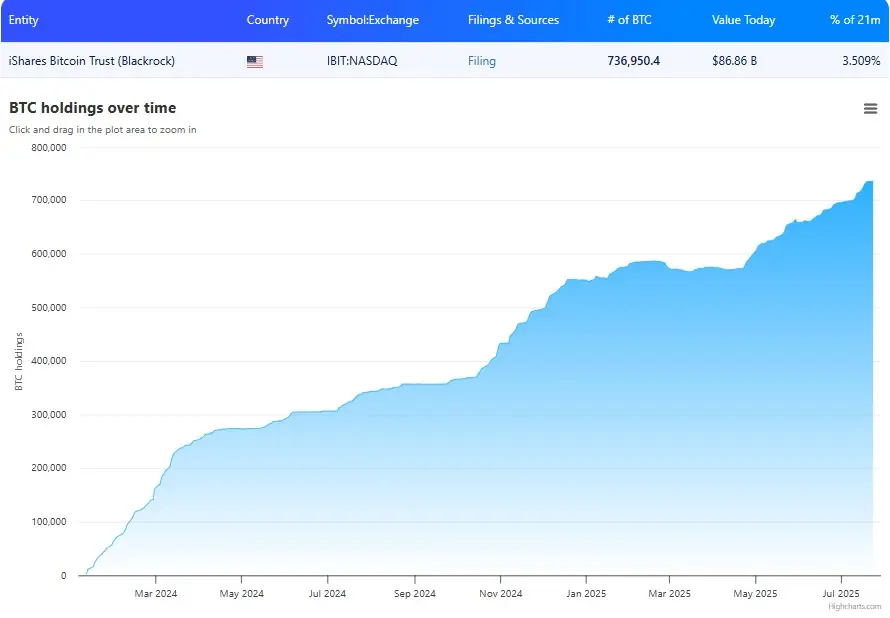The height and width of the screenshot is (618, 890).
Task: Click the 600,000 y-axis label
Action: pyautogui.click(x=49, y=254)
